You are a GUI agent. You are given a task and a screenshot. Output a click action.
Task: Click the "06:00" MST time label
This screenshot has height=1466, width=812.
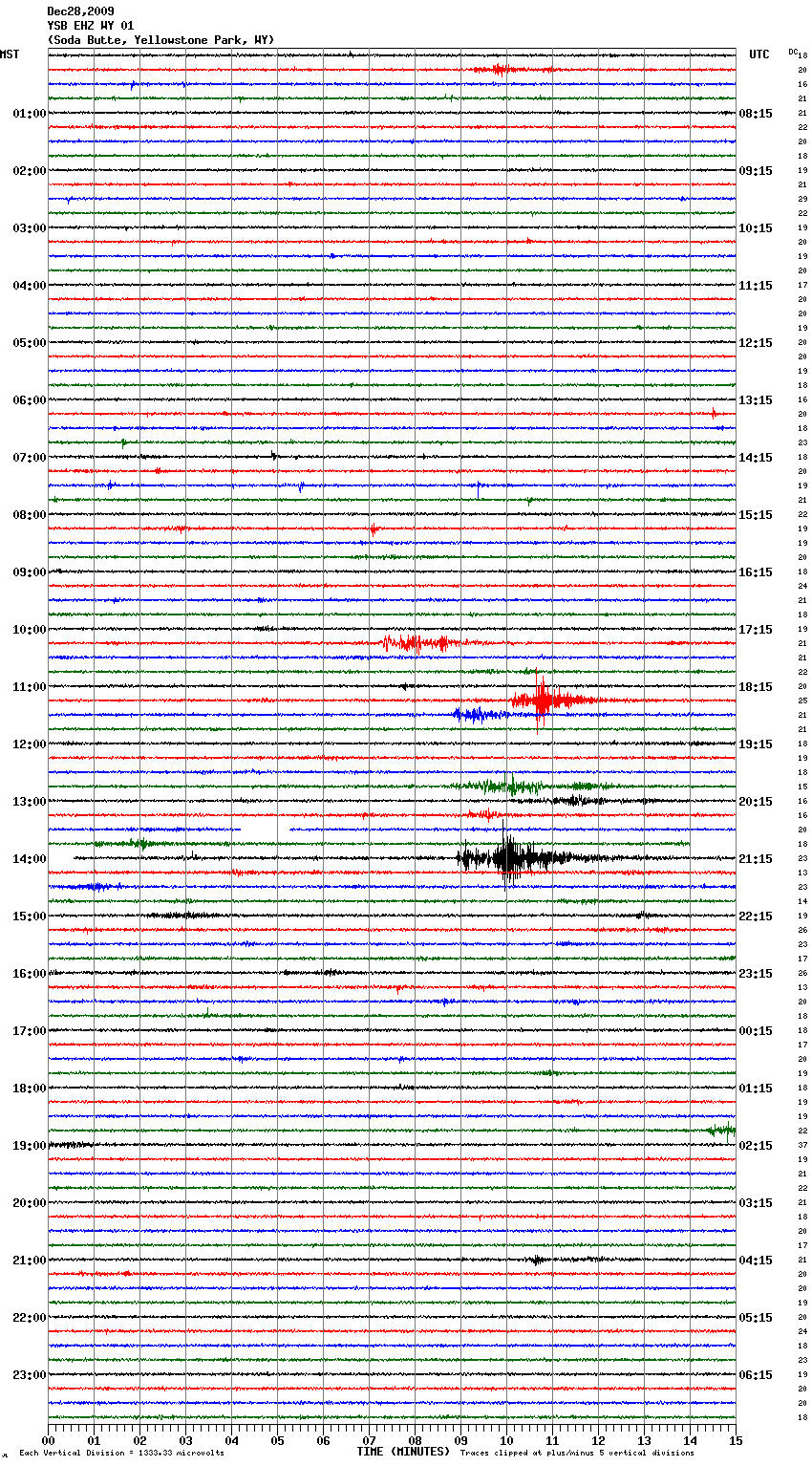(x=30, y=400)
